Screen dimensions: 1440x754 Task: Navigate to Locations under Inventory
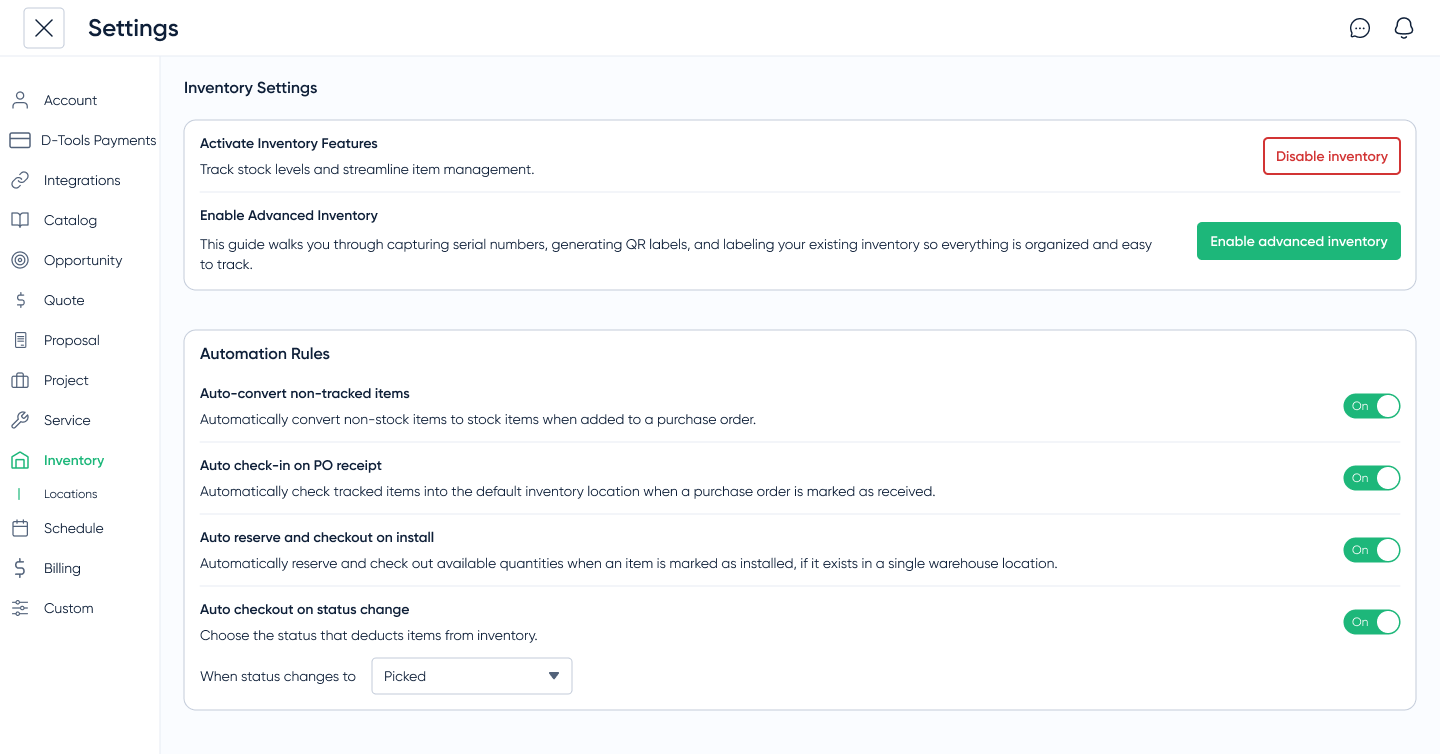click(x=70, y=493)
